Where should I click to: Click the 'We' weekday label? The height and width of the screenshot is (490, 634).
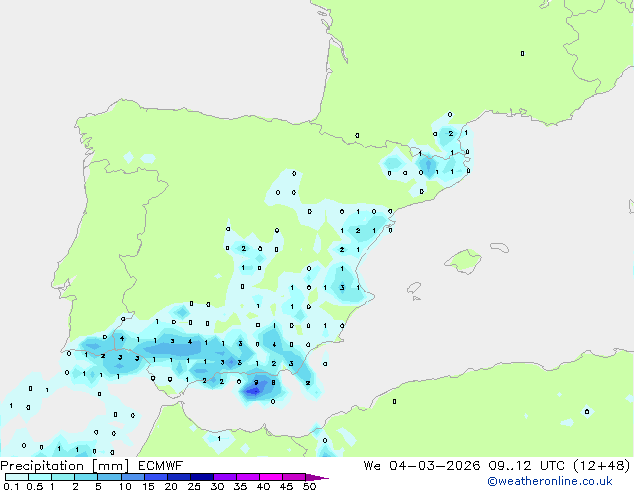click(372, 466)
